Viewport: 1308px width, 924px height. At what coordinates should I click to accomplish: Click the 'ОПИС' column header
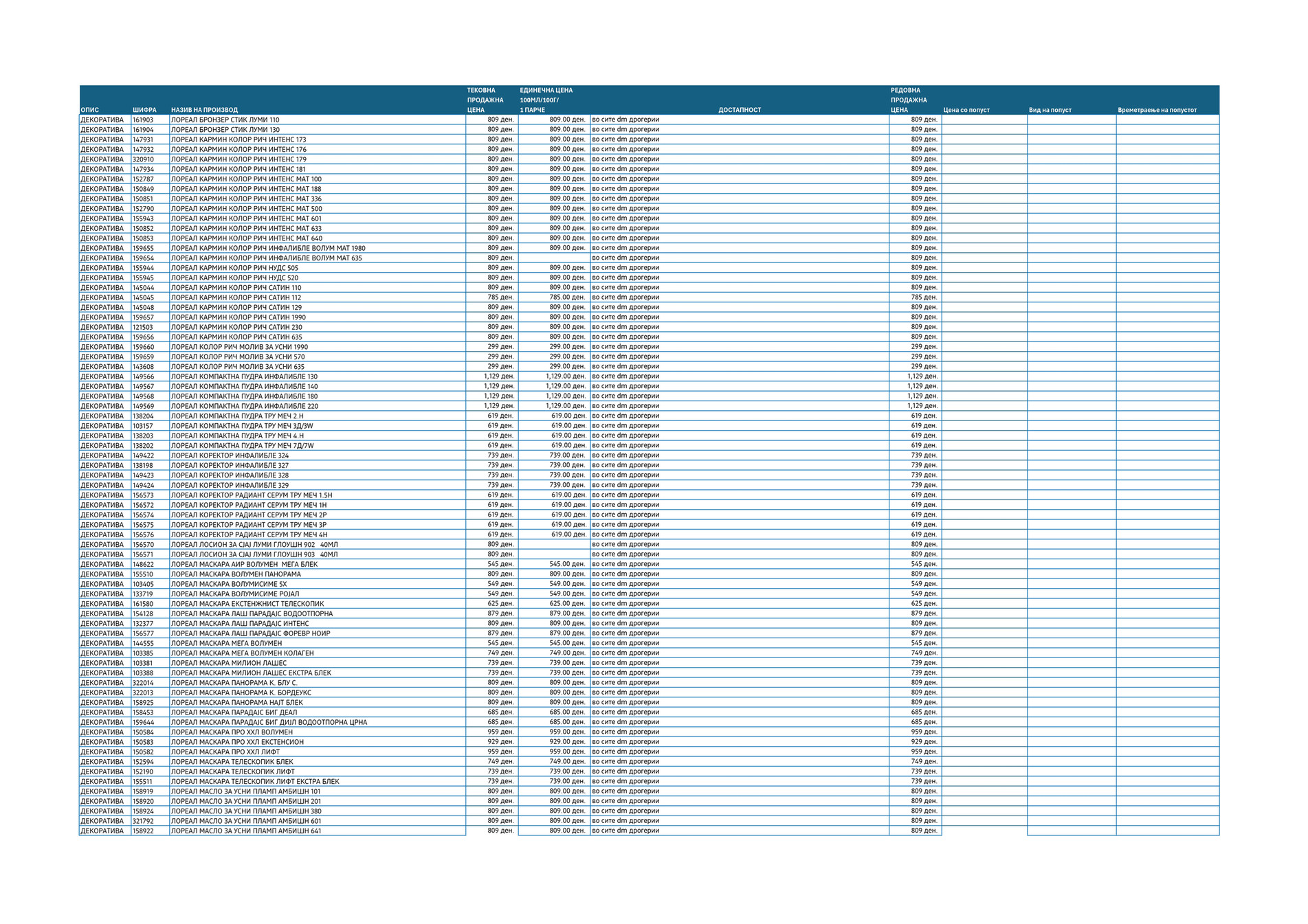[90, 110]
